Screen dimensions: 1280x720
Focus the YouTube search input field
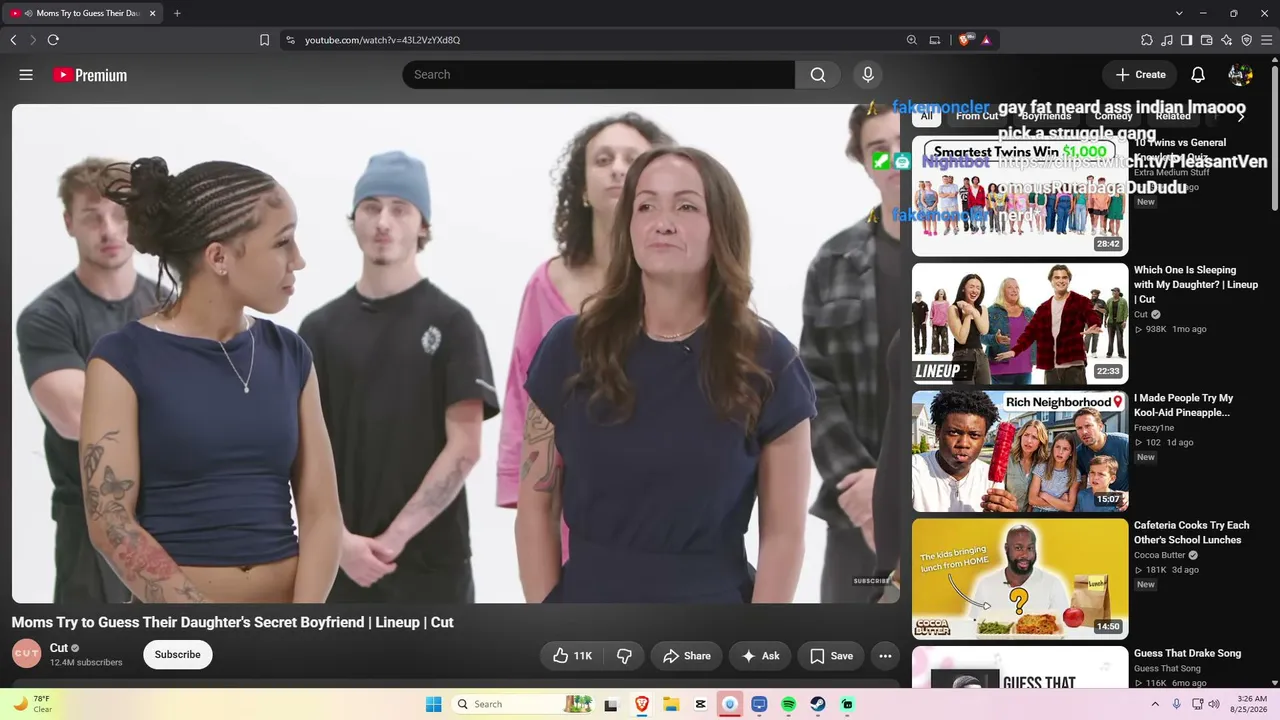598,75
